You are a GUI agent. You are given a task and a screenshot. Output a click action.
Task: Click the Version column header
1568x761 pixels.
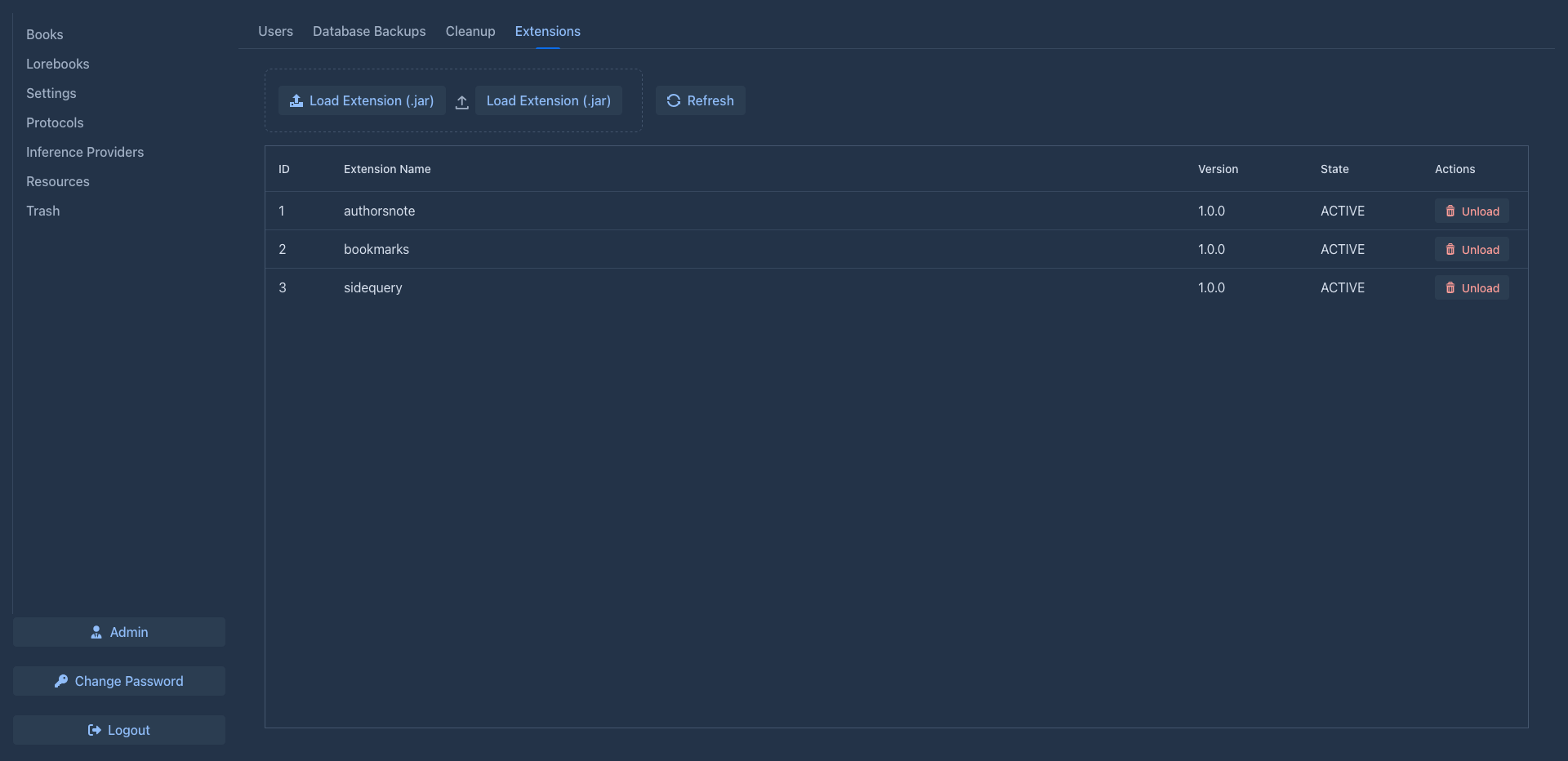(1218, 169)
